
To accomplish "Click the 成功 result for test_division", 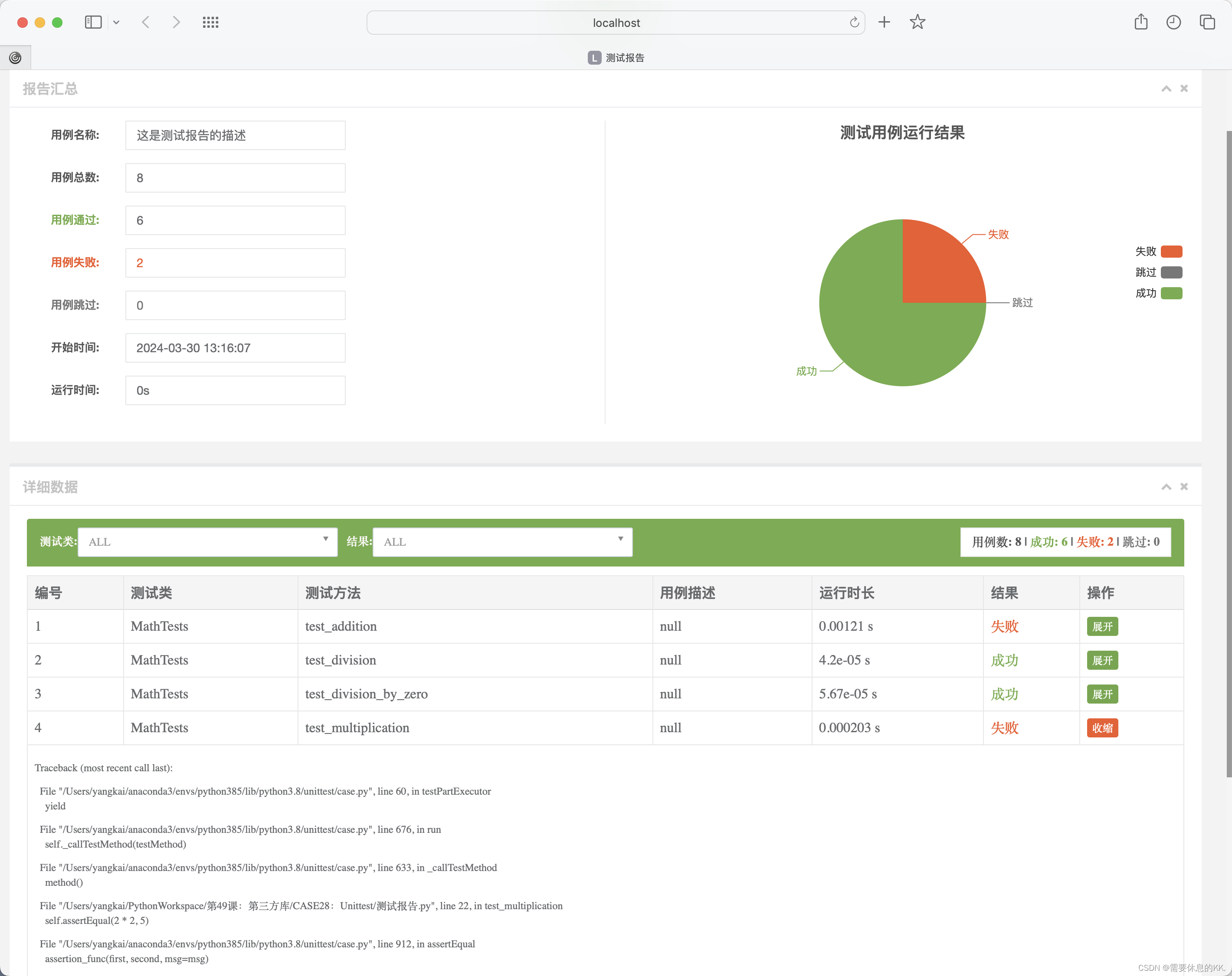I will [1005, 661].
